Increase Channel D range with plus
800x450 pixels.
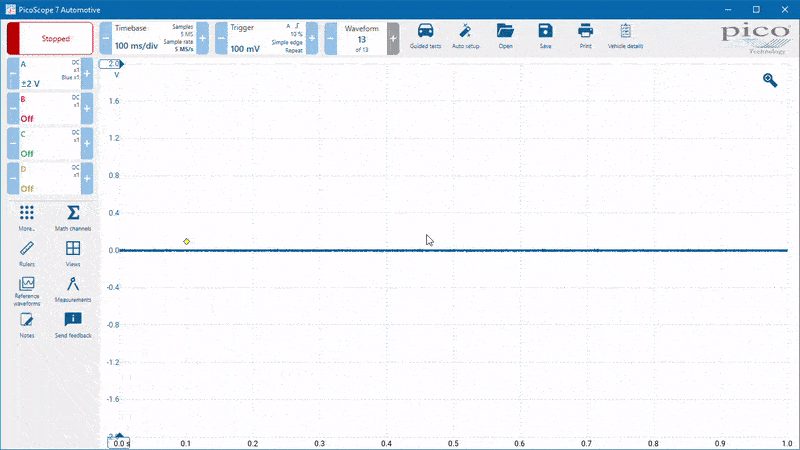87,179
